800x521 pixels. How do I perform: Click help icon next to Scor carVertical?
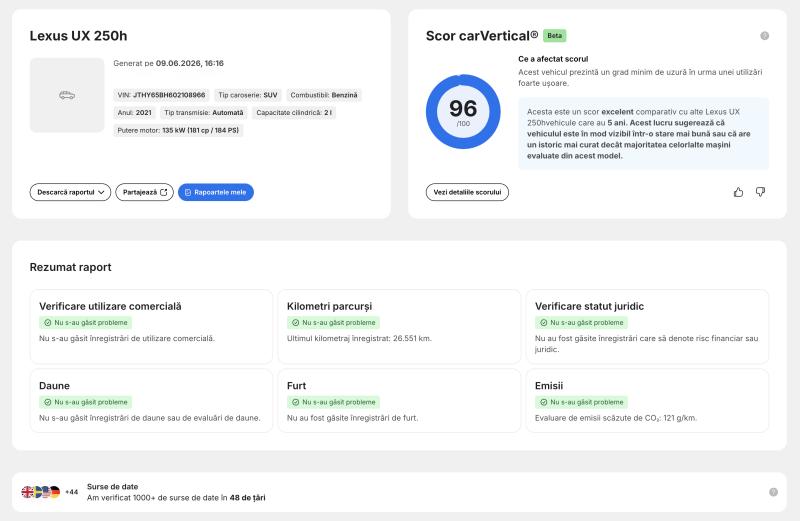click(764, 36)
